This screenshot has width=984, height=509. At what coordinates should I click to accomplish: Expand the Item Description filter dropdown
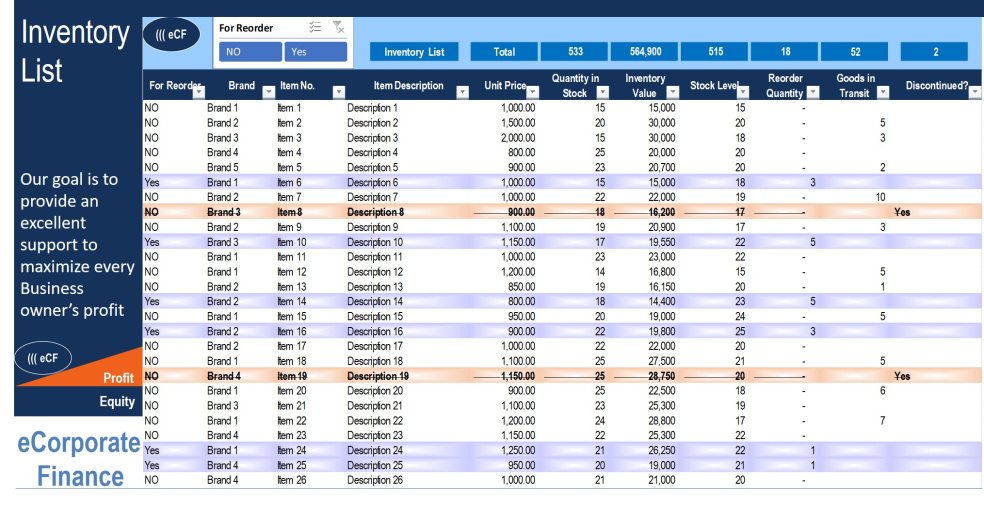(x=461, y=92)
